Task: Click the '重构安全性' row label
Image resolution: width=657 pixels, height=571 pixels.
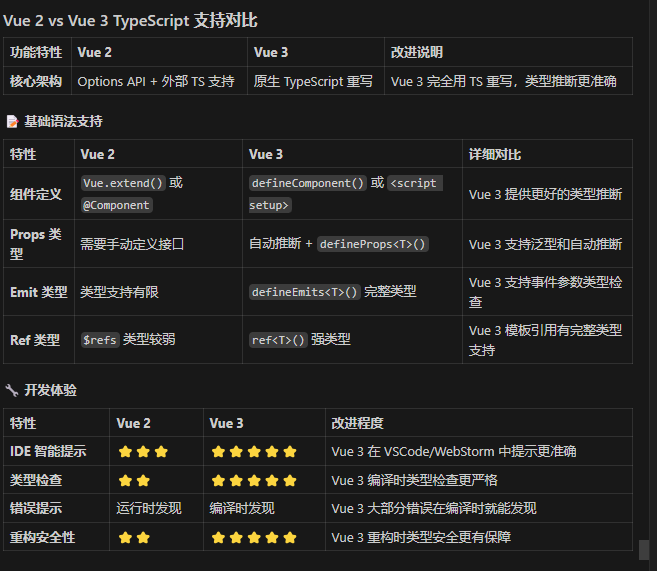Action: (42, 537)
